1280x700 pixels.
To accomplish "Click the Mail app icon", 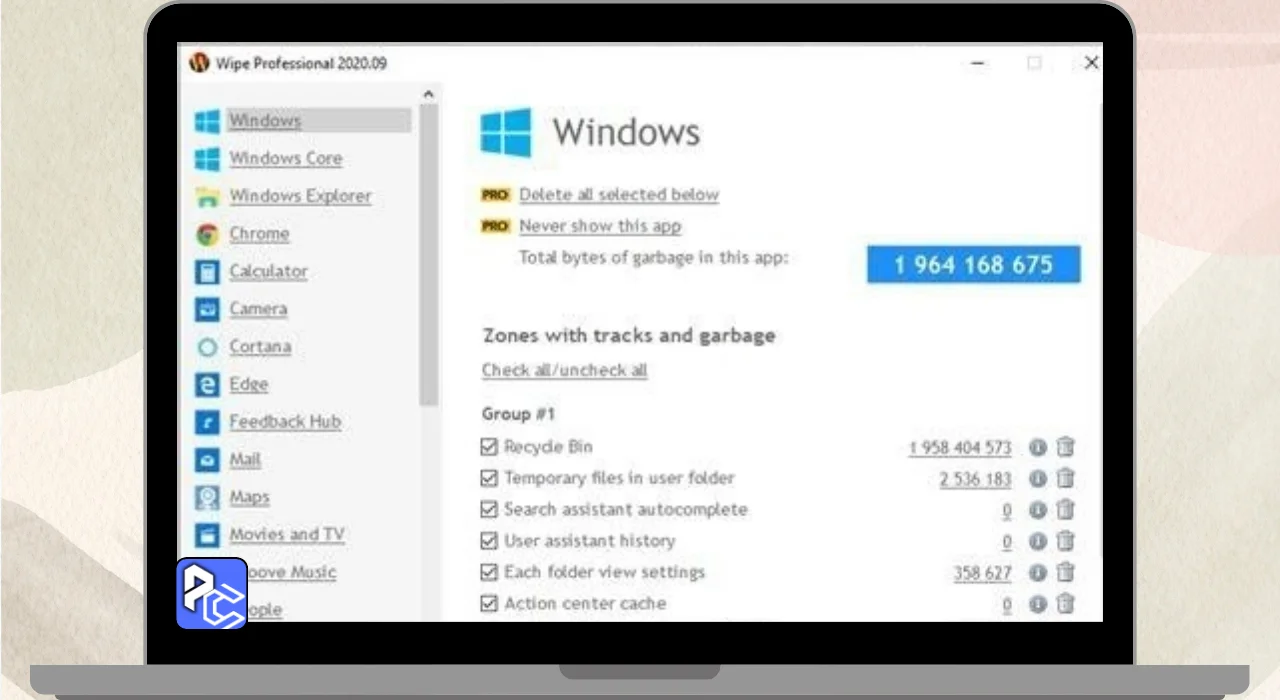I will (x=207, y=460).
